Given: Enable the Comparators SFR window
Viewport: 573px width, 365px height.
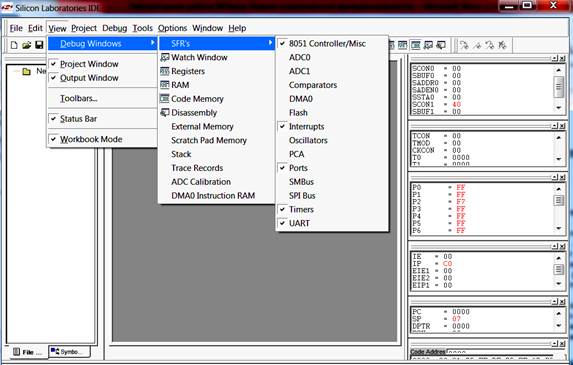Looking at the screenshot, I should (x=332, y=85).
